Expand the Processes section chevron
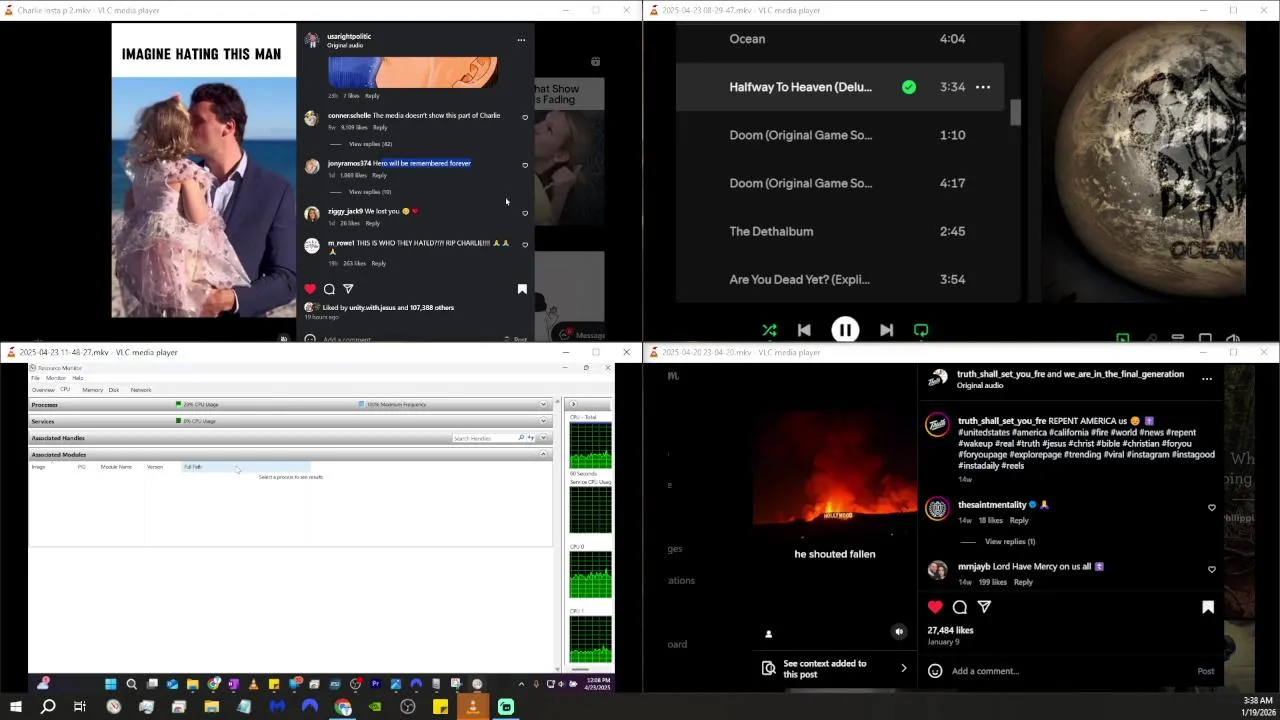 (544, 405)
